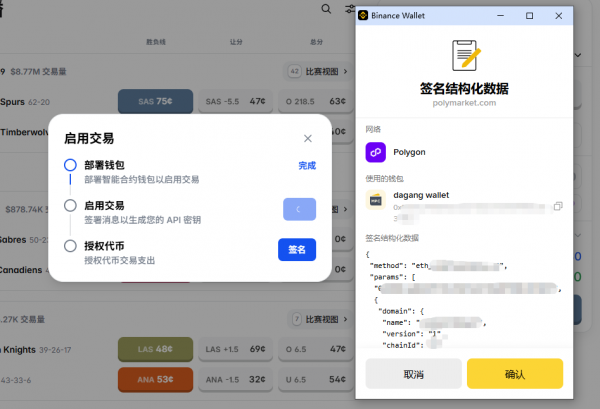Click the Polygon network icon
This screenshot has height=409, width=600.
click(375, 152)
